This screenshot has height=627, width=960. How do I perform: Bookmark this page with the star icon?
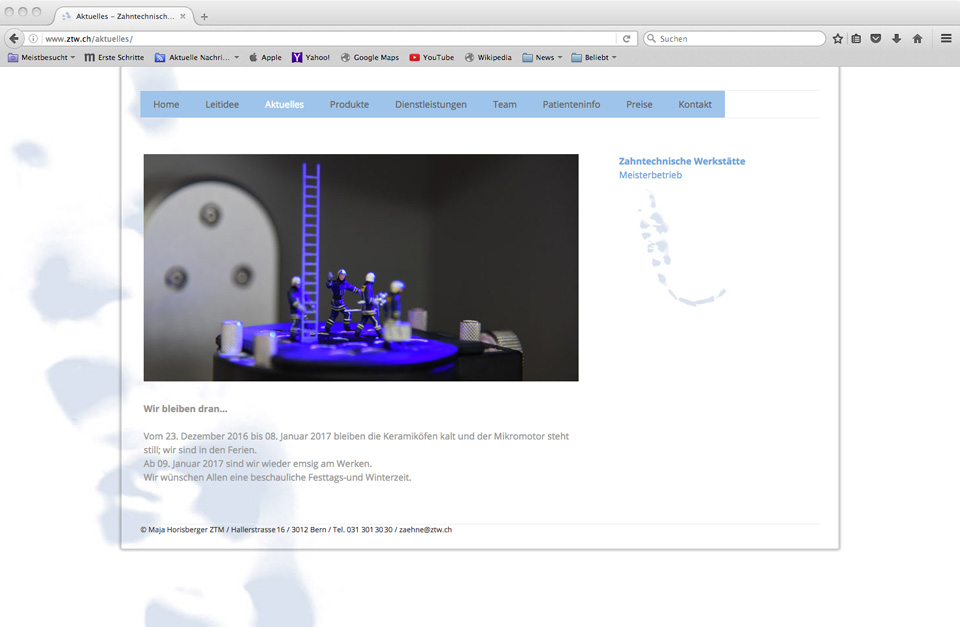point(838,39)
